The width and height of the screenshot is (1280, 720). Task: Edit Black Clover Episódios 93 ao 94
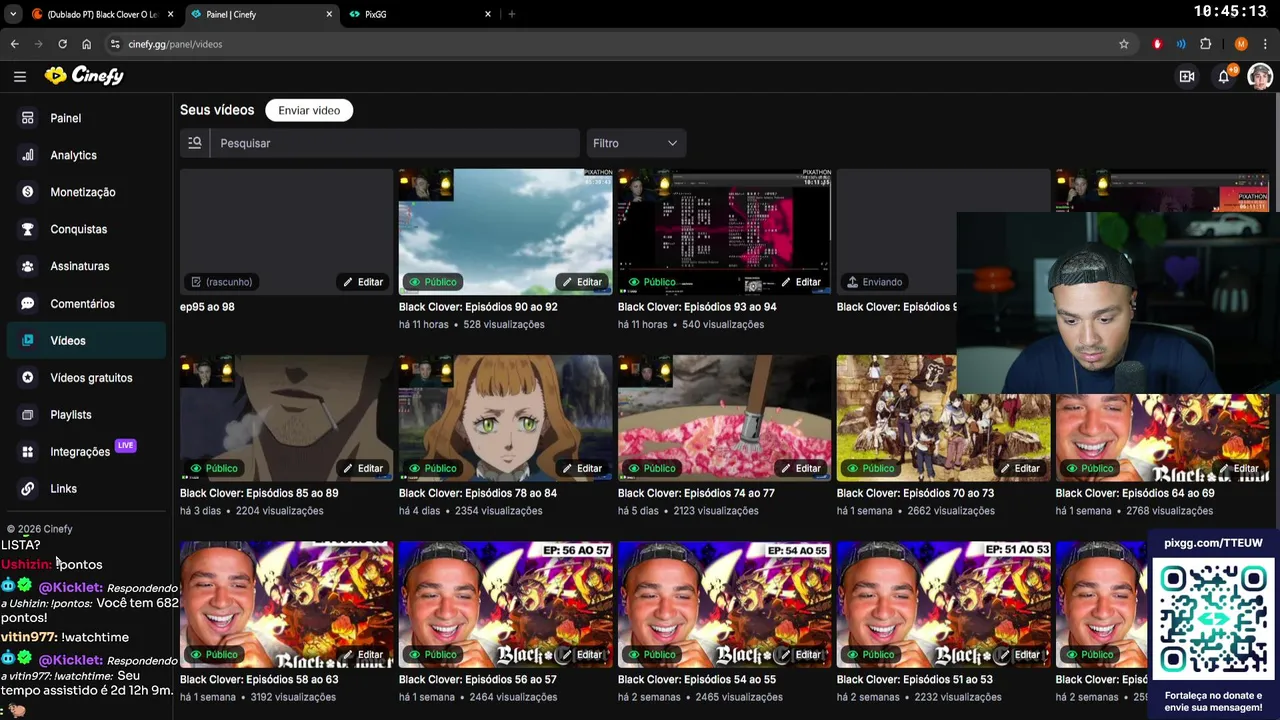click(801, 282)
